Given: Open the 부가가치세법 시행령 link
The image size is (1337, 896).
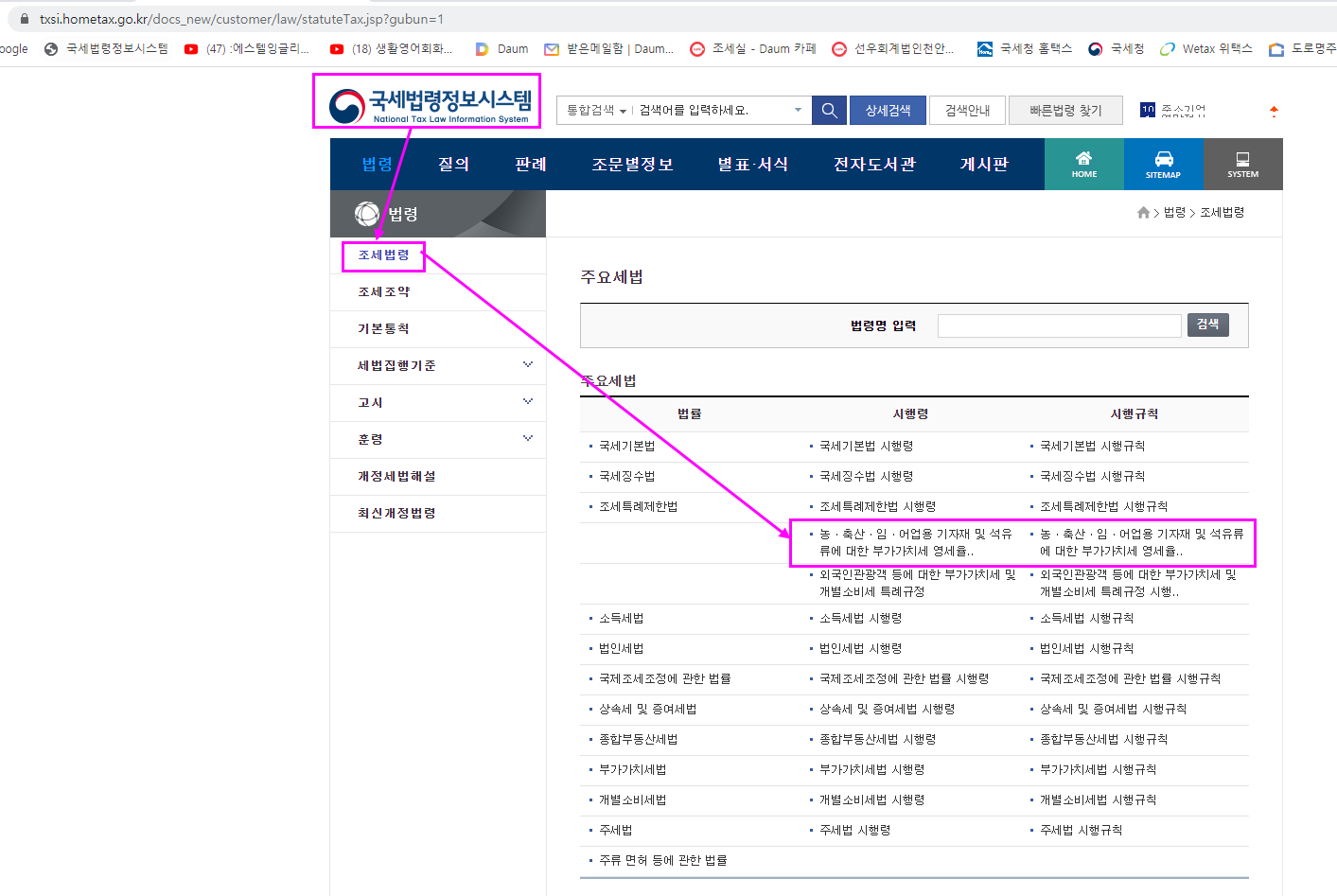Looking at the screenshot, I should (871, 770).
